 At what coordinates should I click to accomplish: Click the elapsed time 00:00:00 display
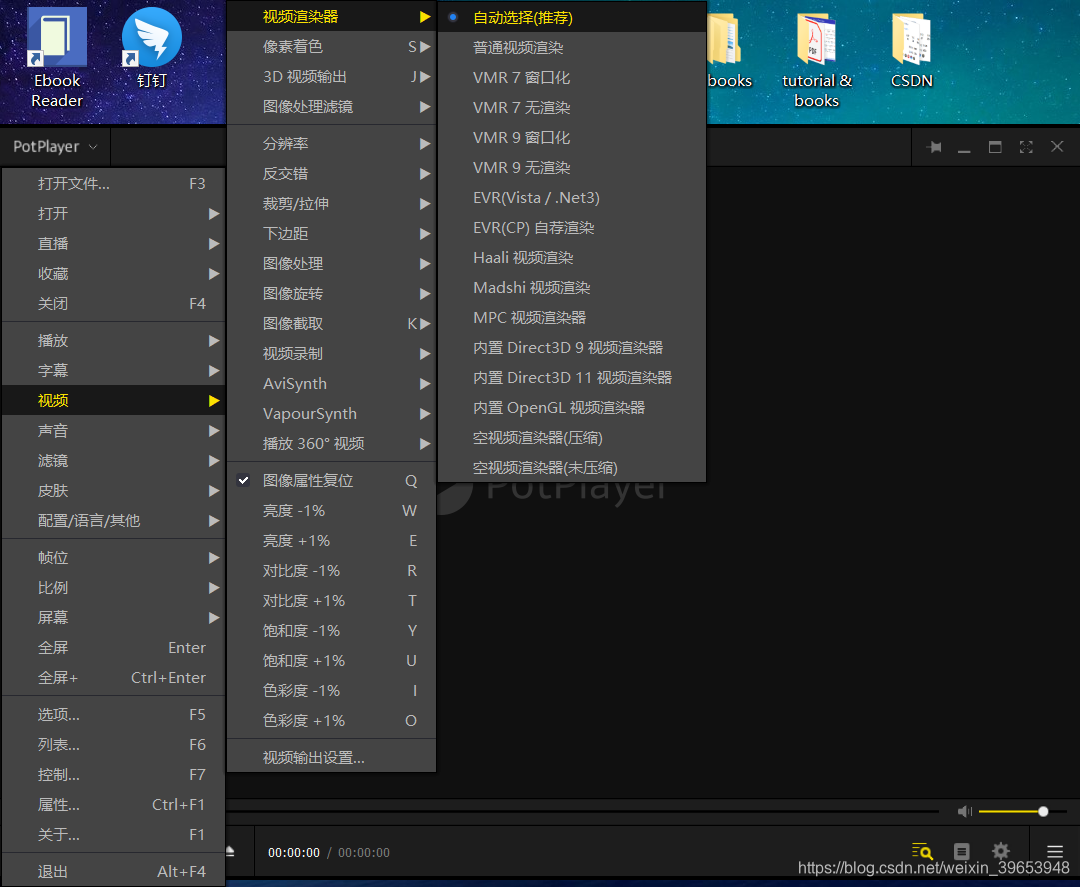coord(294,853)
